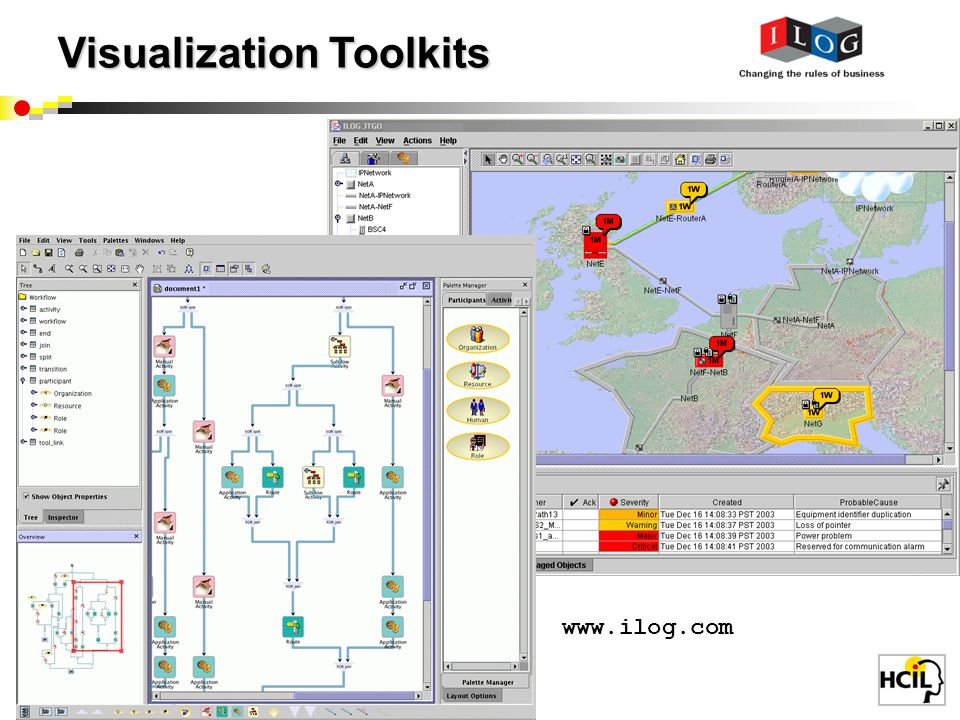Click the Created column header
The image size is (960, 720).
tap(727, 502)
